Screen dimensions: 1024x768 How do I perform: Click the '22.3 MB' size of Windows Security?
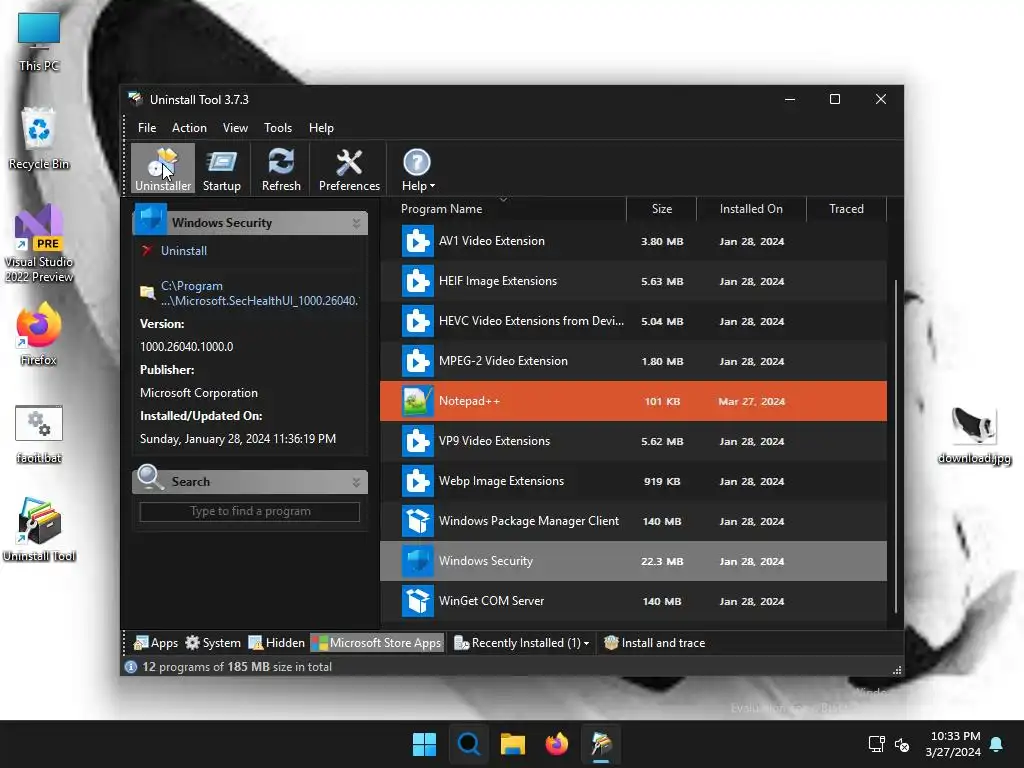[x=662, y=562]
